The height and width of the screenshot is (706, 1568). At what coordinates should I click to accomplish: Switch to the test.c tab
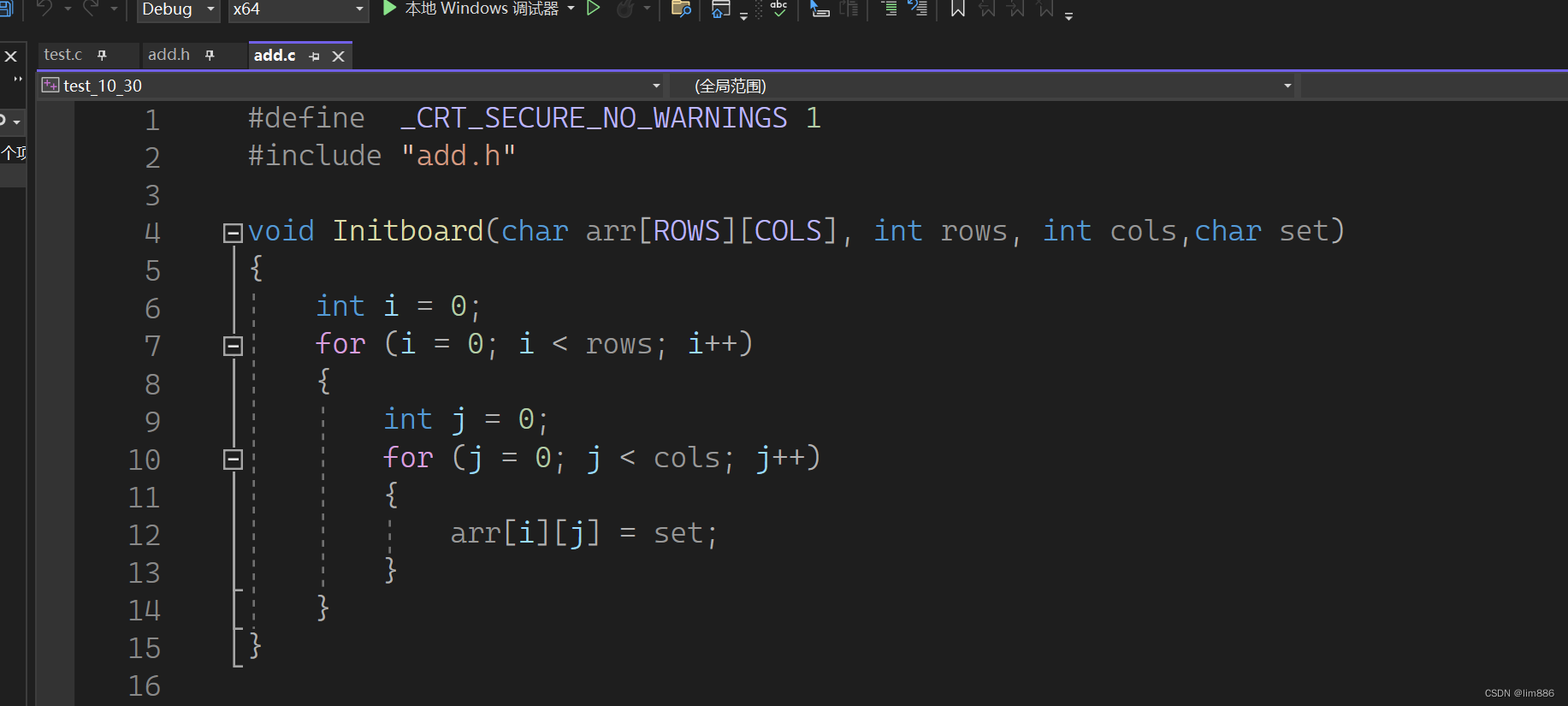click(x=63, y=55)
